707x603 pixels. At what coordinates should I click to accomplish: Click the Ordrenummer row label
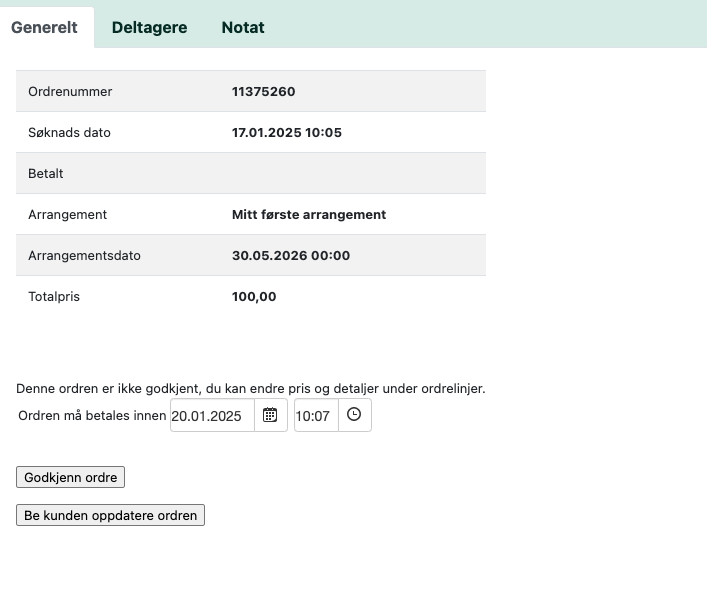pyautogui.click(x=70, y=92)
